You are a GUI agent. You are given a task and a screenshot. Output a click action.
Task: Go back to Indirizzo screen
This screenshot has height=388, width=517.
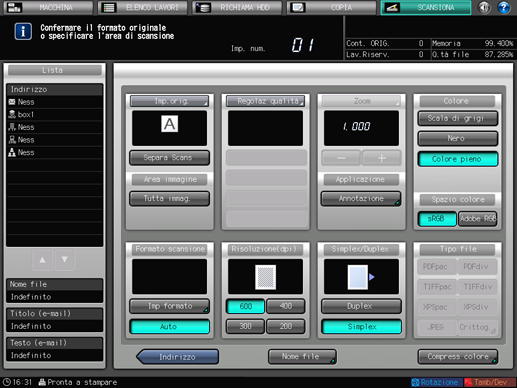[x=177, y=357]
